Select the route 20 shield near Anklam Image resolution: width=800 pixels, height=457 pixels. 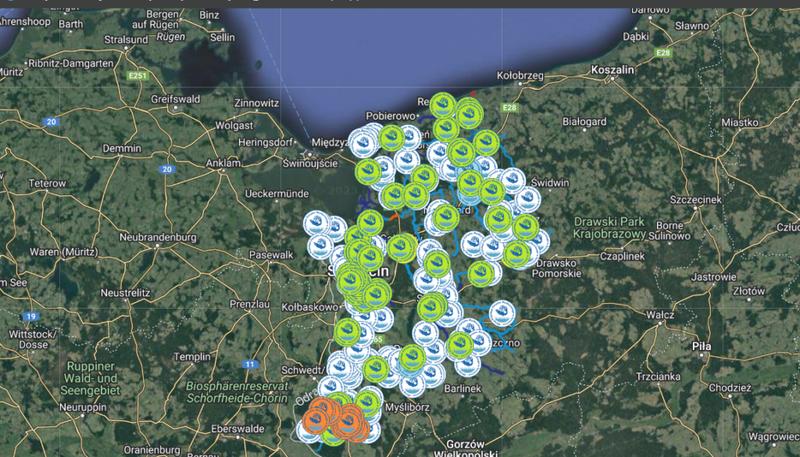point(167,169)
